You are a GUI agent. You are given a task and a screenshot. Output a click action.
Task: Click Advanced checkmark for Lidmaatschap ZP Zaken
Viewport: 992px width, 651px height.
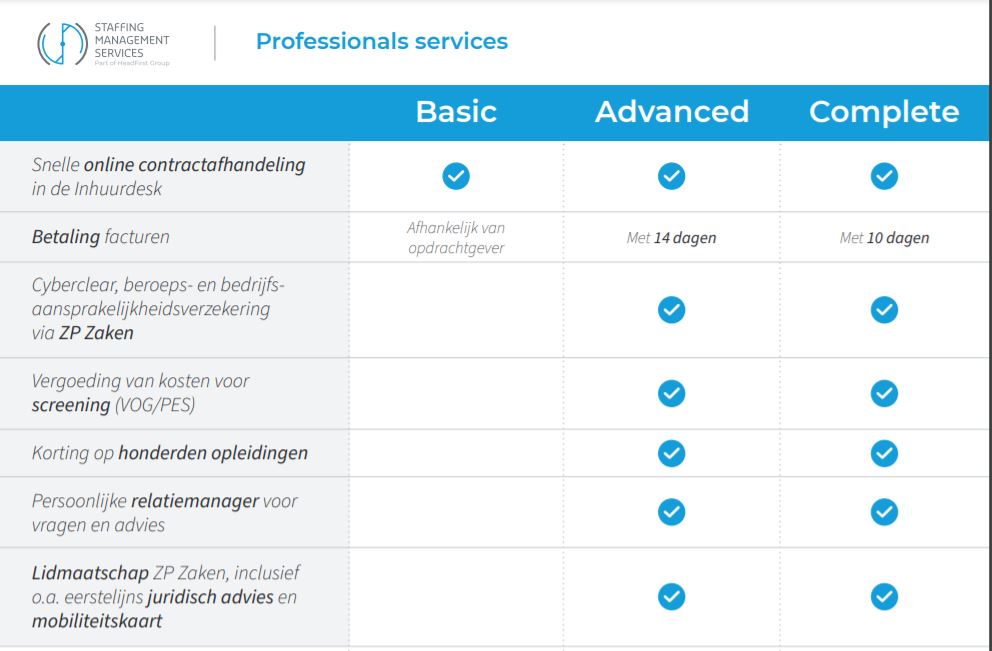(671, 597)
